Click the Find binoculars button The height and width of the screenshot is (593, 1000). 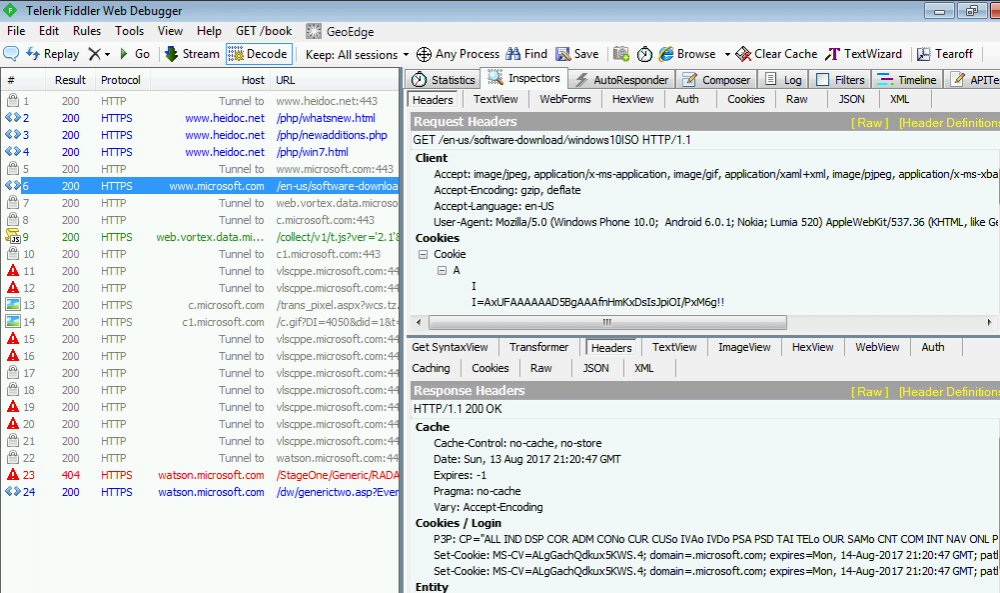click(526, 54)
